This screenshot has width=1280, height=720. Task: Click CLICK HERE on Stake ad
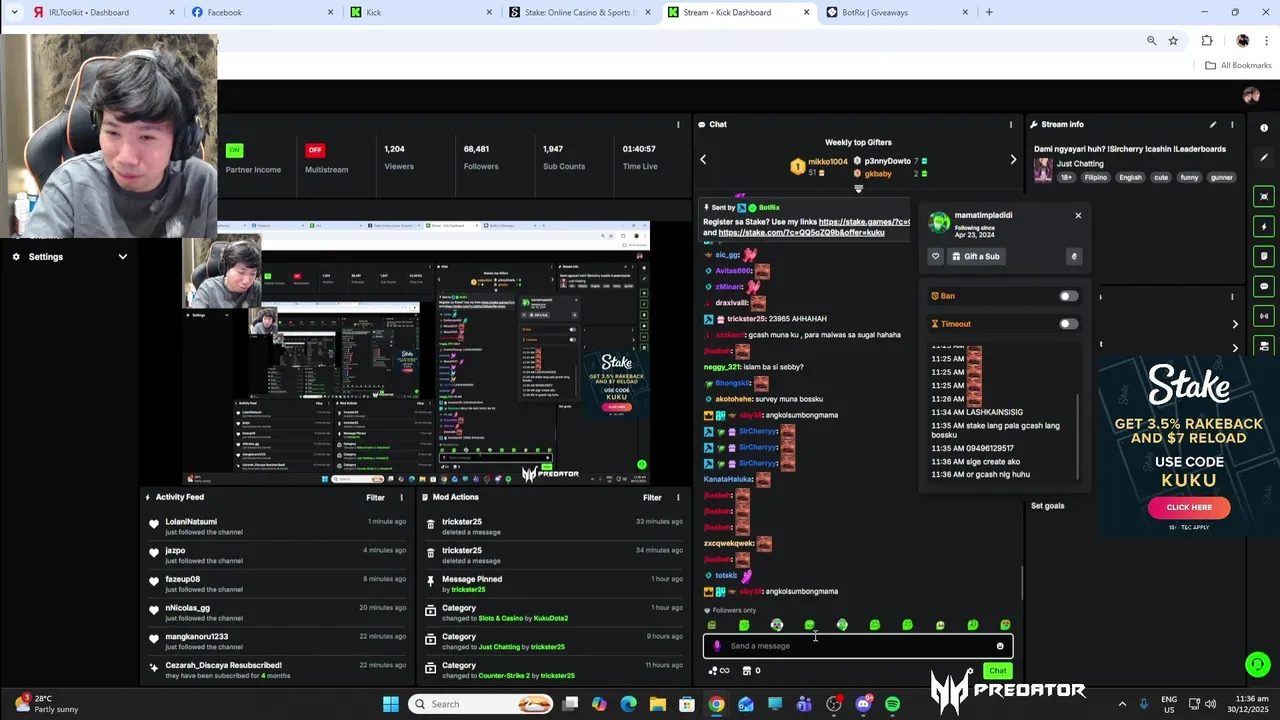(1189, 507)
